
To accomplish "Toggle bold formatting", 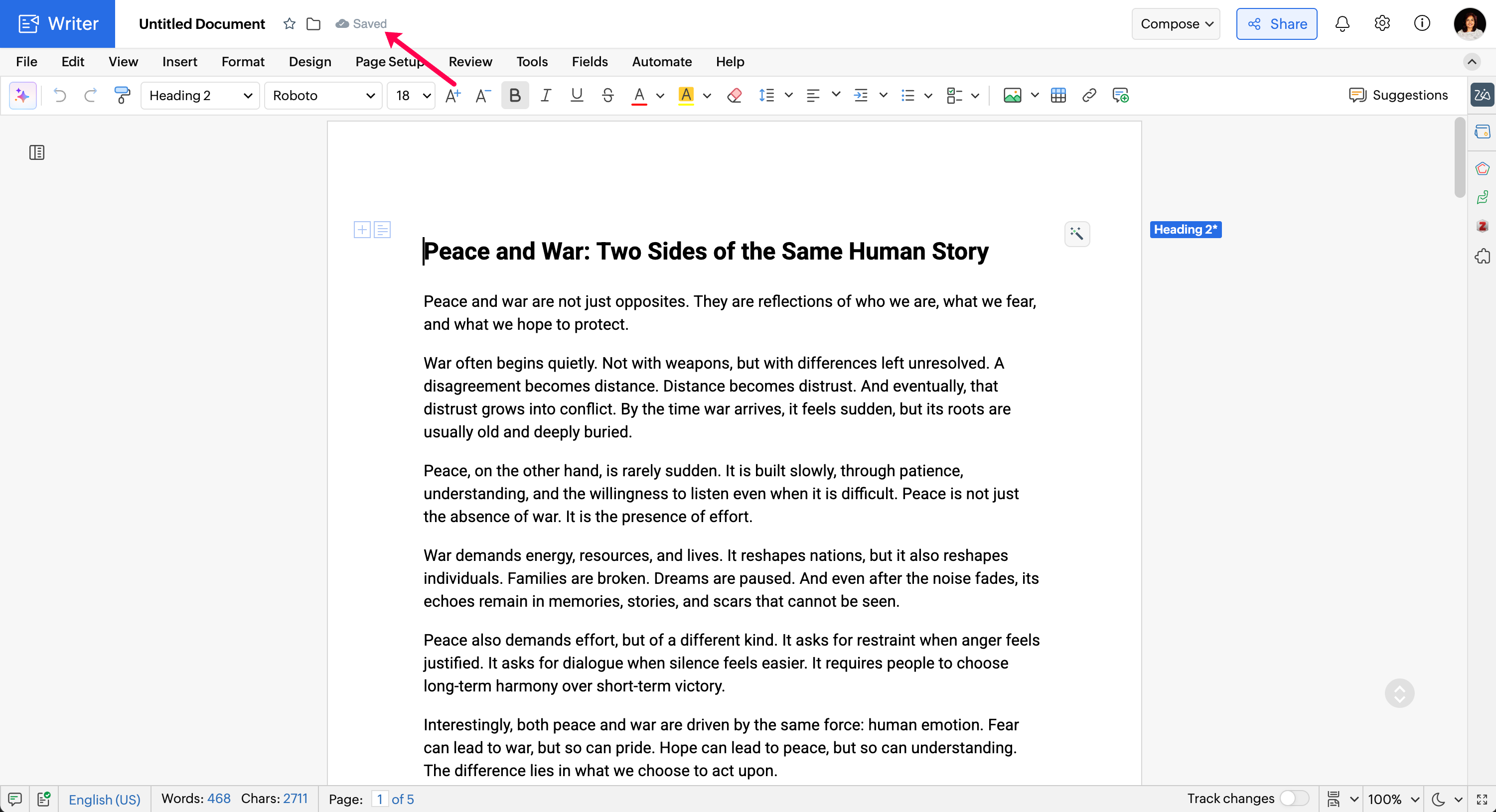I will (x=515, y=95).
